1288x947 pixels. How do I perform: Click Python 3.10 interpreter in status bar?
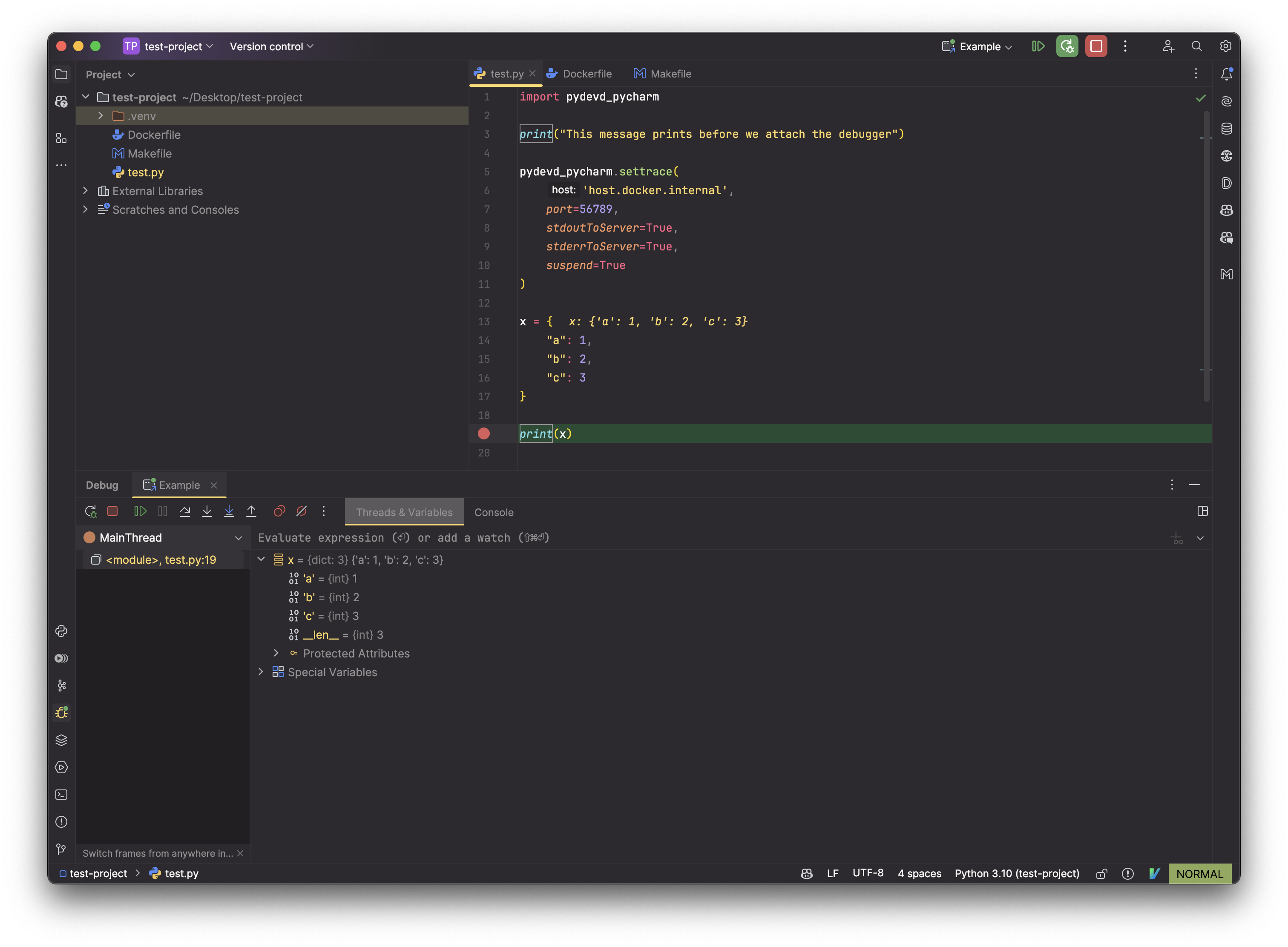pos(1017,874)
